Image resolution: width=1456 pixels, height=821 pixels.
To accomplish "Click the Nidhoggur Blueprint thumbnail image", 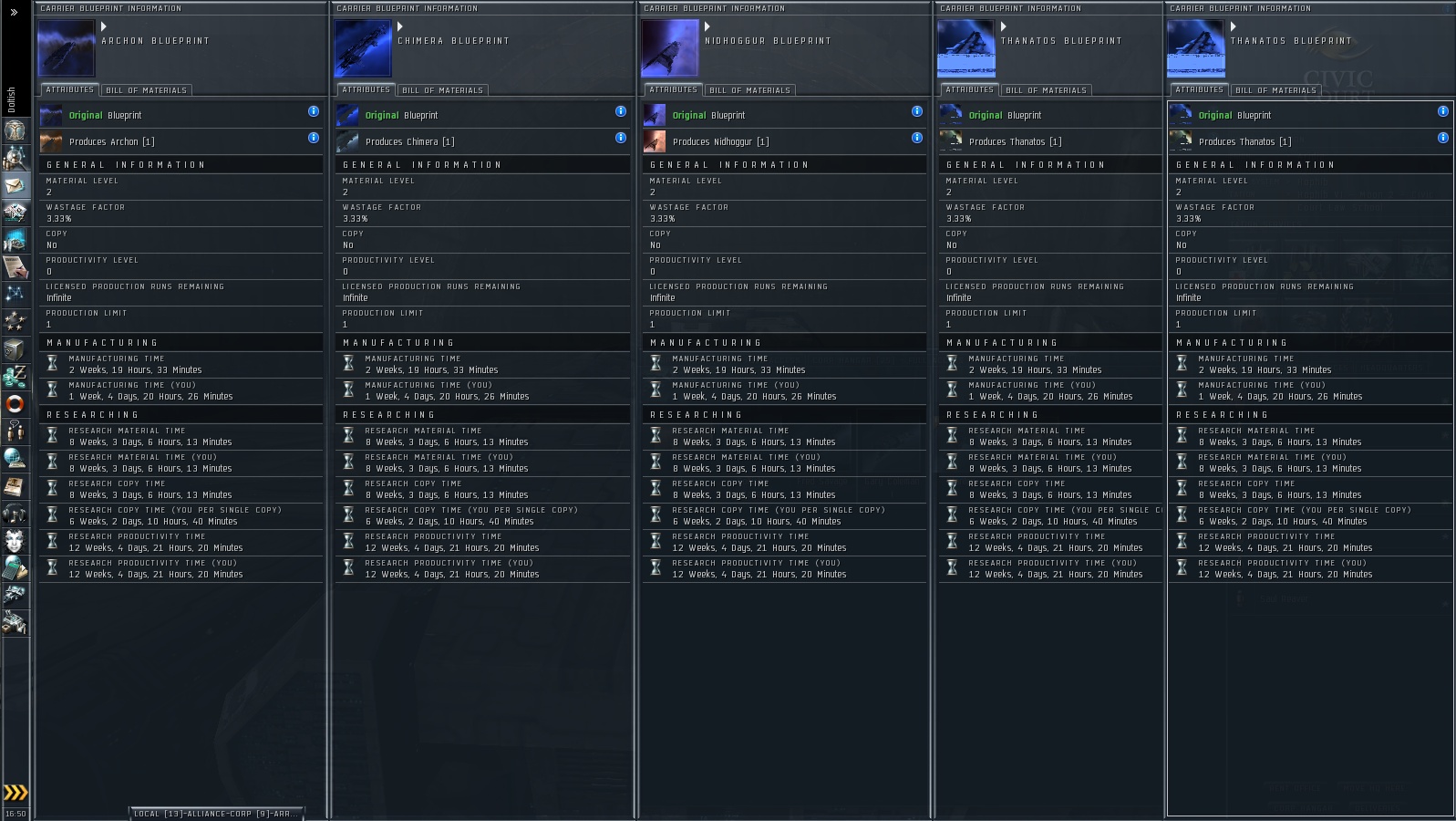I will (670, 48).
